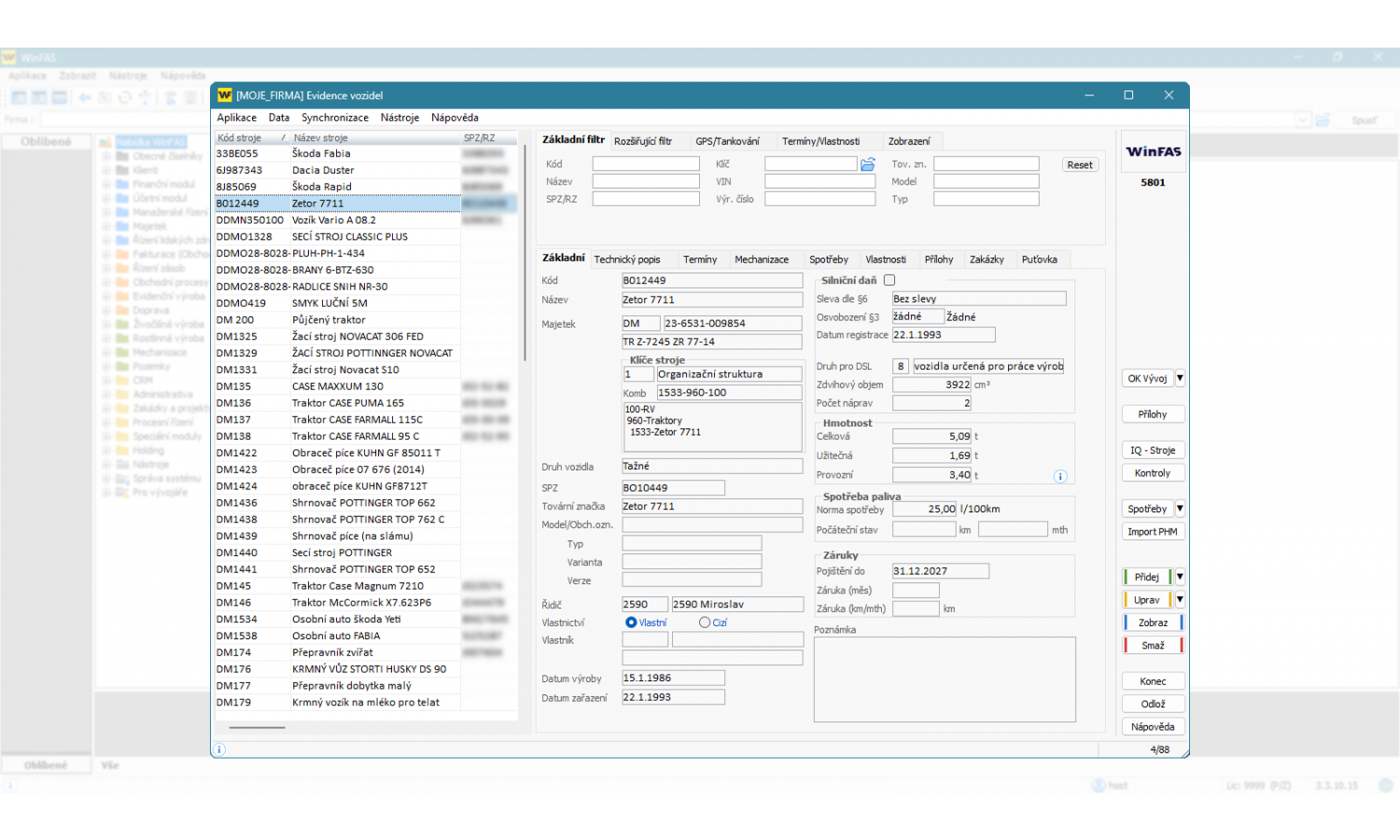Click the folder icon beside the Klíč filter field
Viewport: 1400px width, 840px height.
point(868,164)
